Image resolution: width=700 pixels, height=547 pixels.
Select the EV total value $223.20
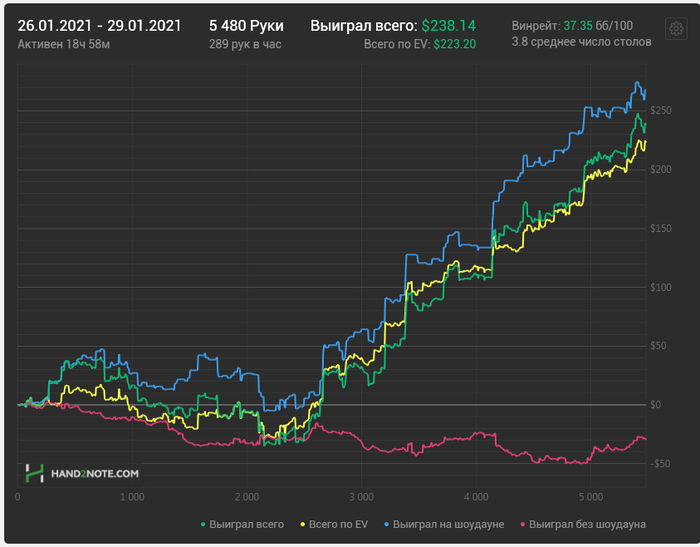[454, 44]
